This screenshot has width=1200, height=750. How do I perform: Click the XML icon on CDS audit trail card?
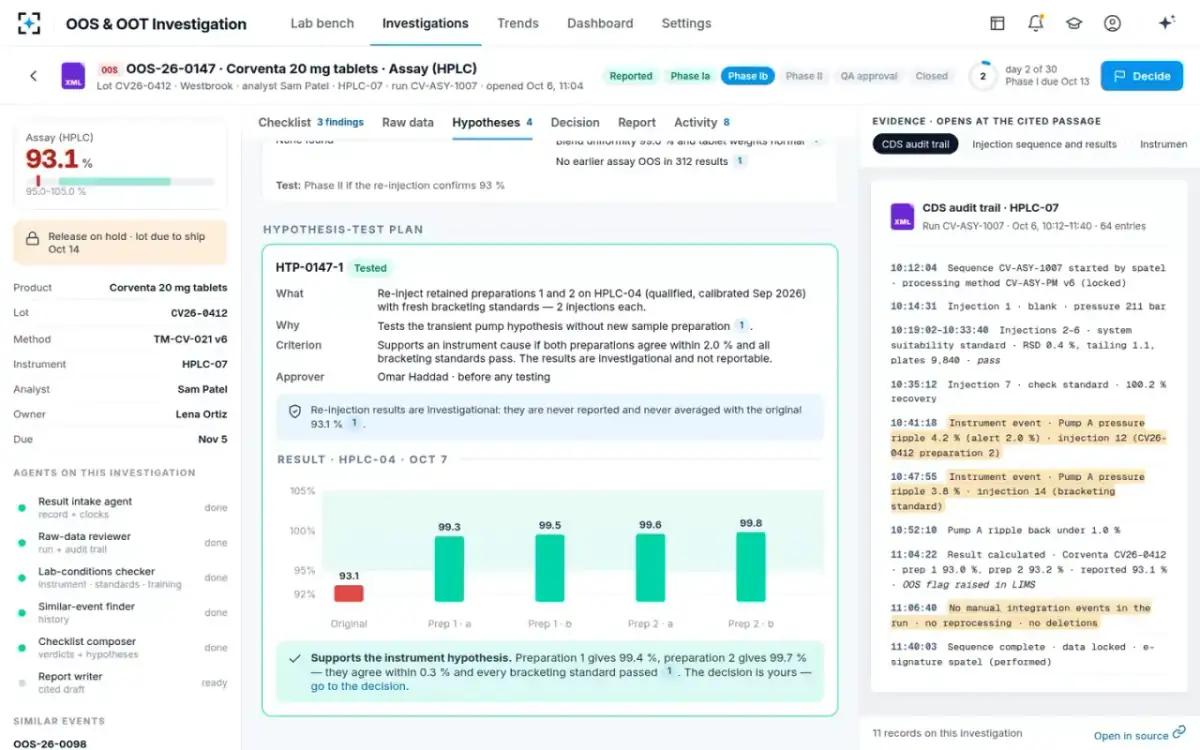(902, 216)
